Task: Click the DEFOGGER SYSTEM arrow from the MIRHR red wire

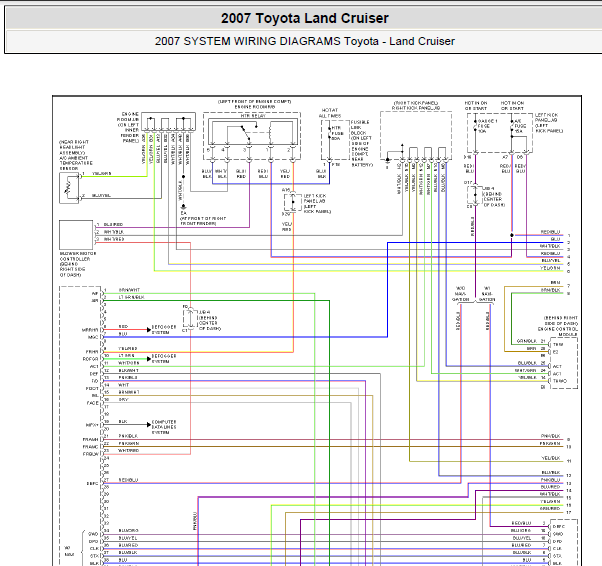Action: 149,330
